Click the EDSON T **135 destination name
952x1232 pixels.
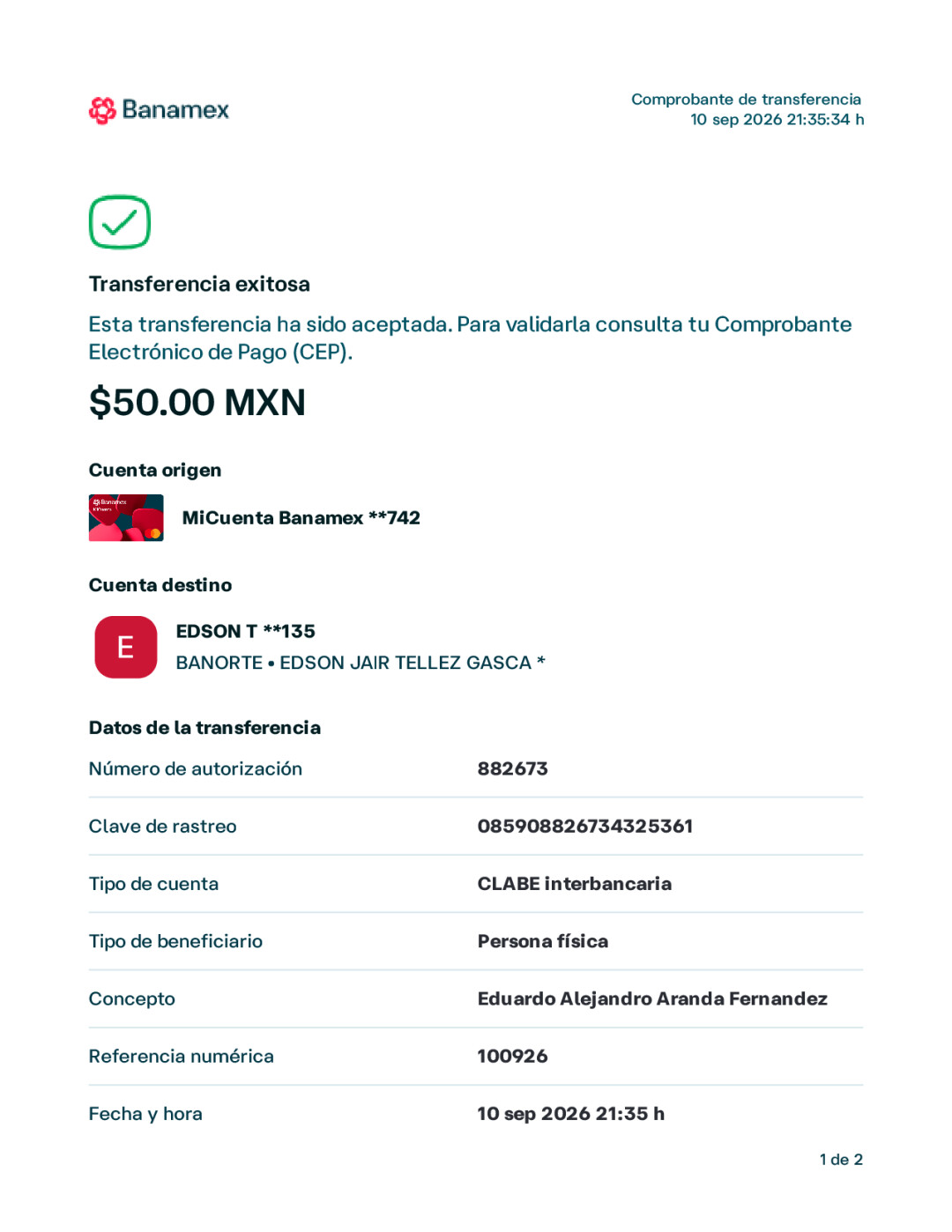[x=246, y=632]
